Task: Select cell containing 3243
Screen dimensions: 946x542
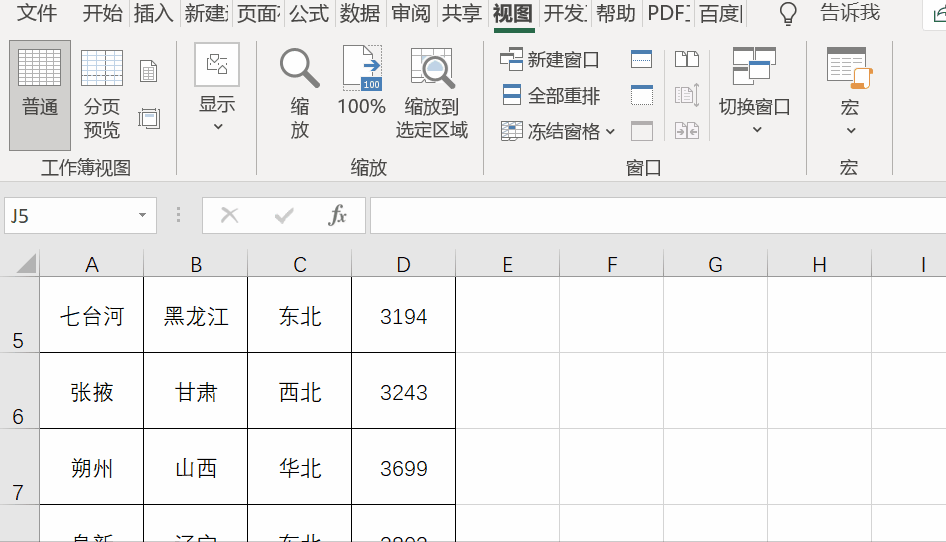Action: click(x=404, y=392)
